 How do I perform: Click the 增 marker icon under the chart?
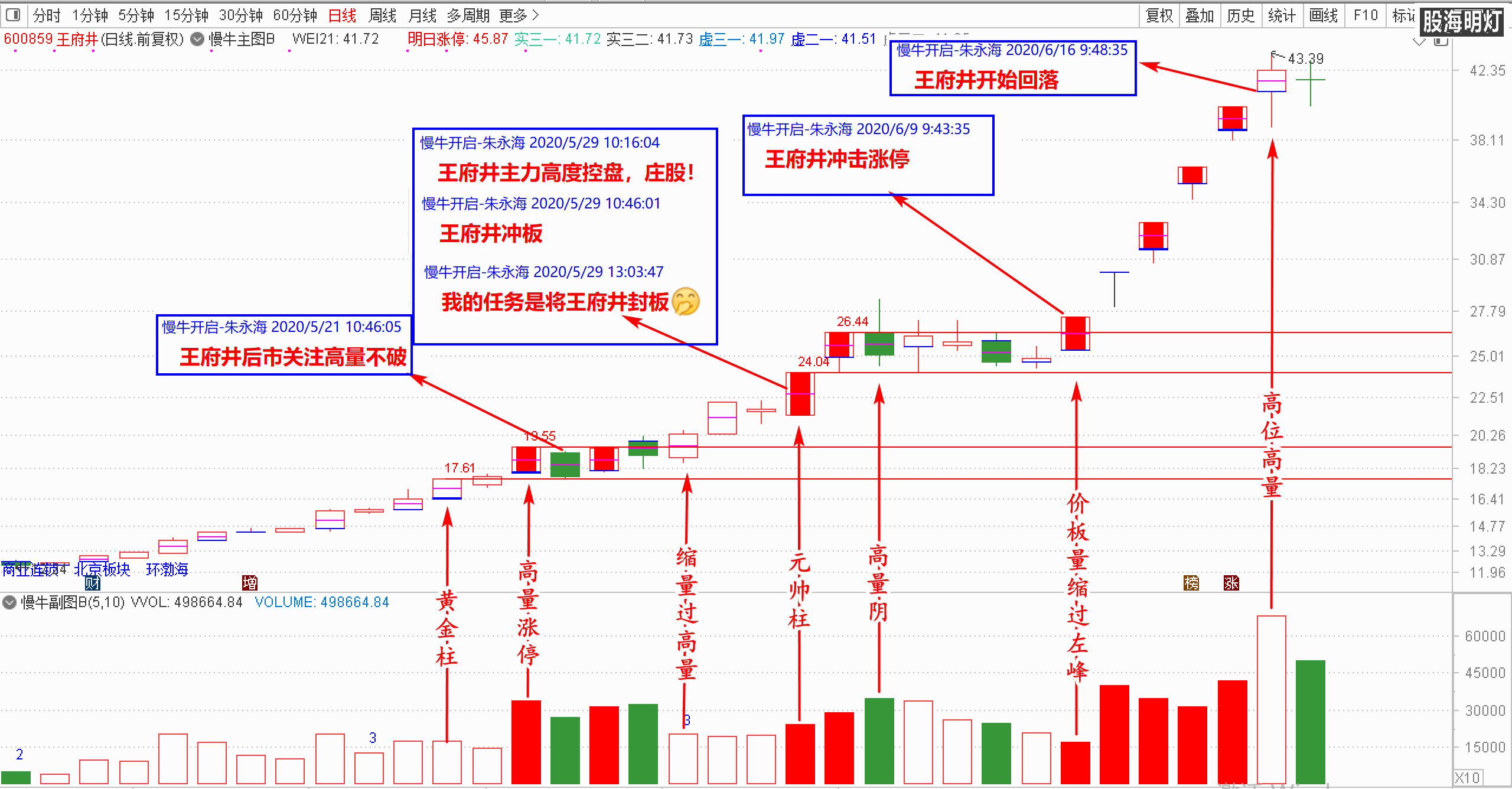[x=250, y=583]
